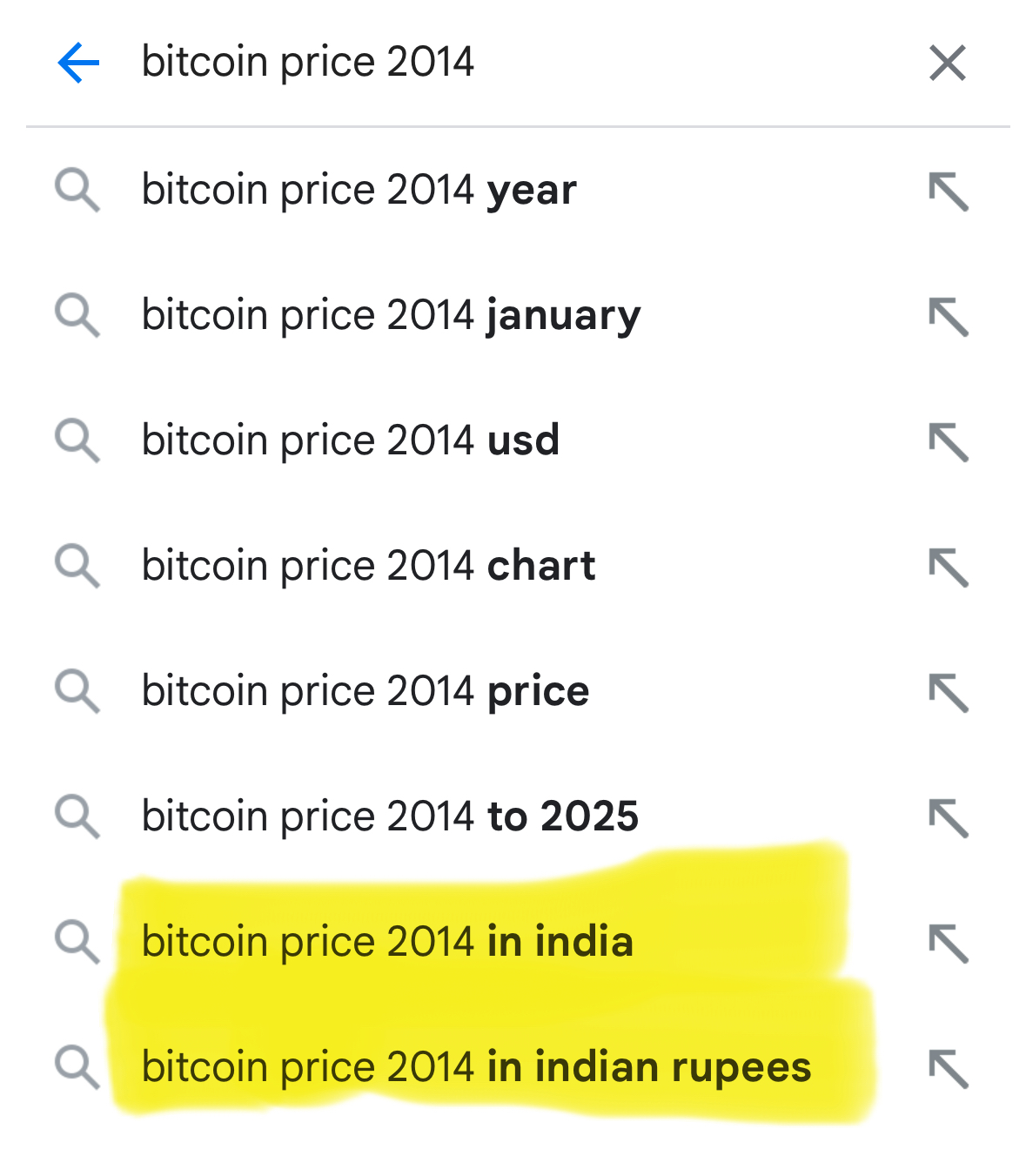The width and height of the screenshot is (1026, 1176).
Task: Open 'bitcoin price 2014 chart' suggestion
Action: pos(368,566)
